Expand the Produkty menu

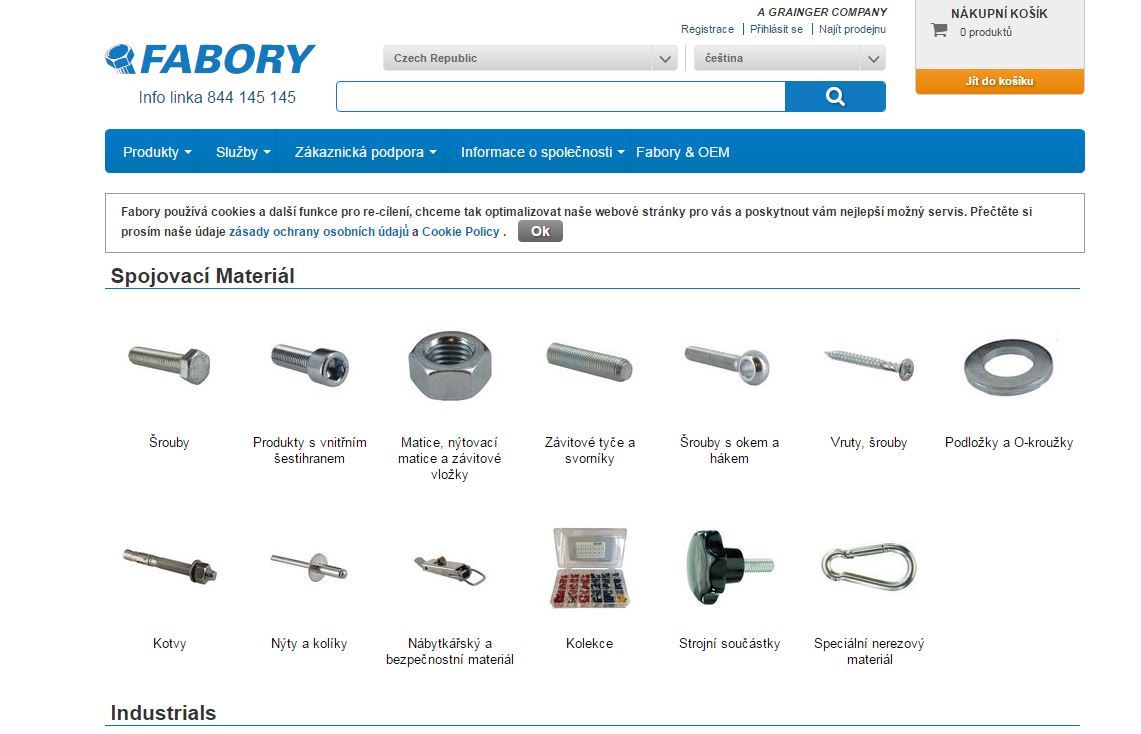pyautogui.click(x=156, y=152)
